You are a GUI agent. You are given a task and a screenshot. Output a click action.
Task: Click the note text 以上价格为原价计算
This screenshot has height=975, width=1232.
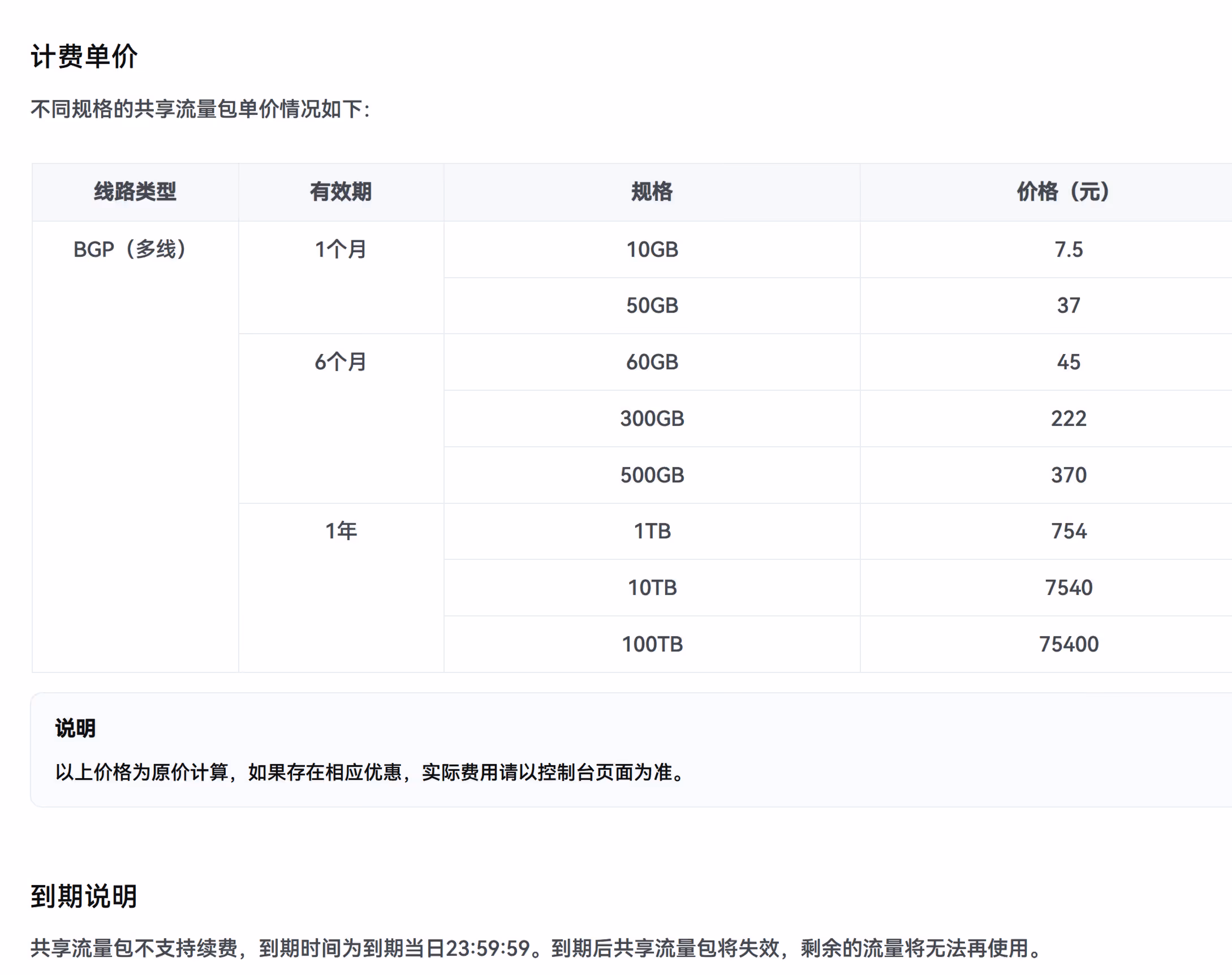click(x=142, y=773)
